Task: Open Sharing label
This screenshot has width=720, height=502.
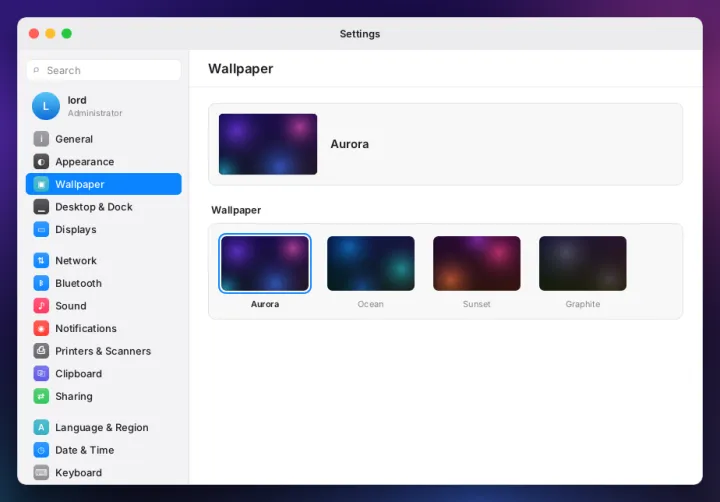Action: pos(74,396)
